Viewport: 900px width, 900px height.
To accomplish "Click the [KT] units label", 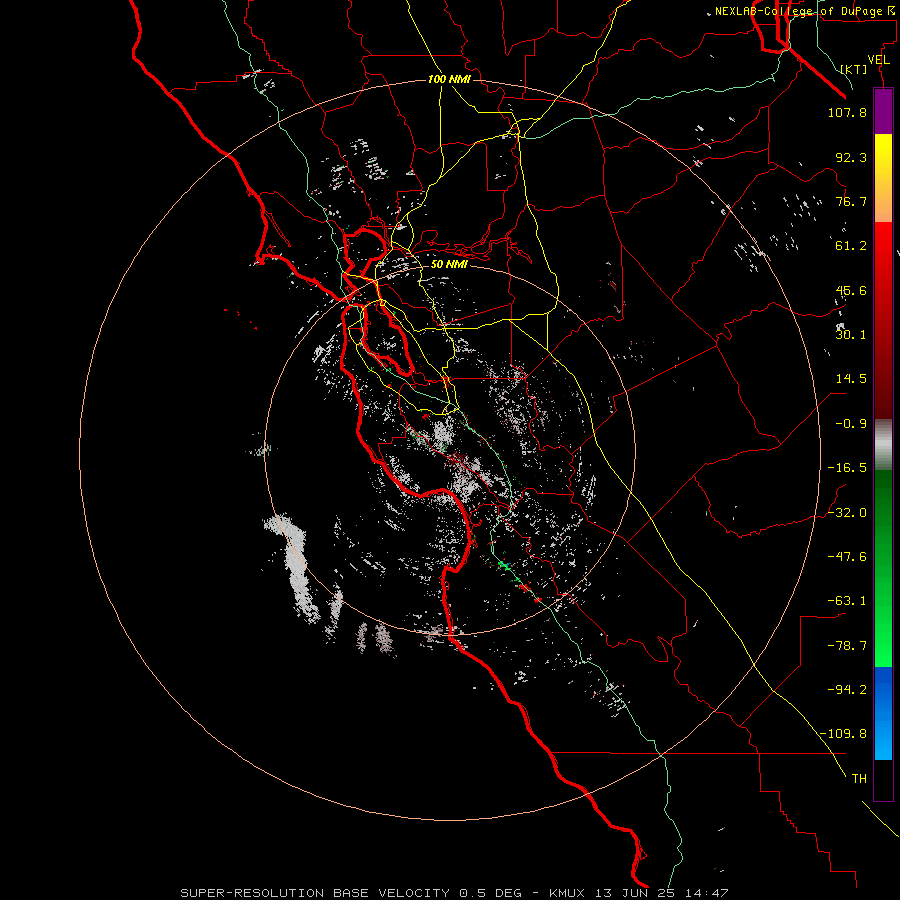I will point(854,69).
